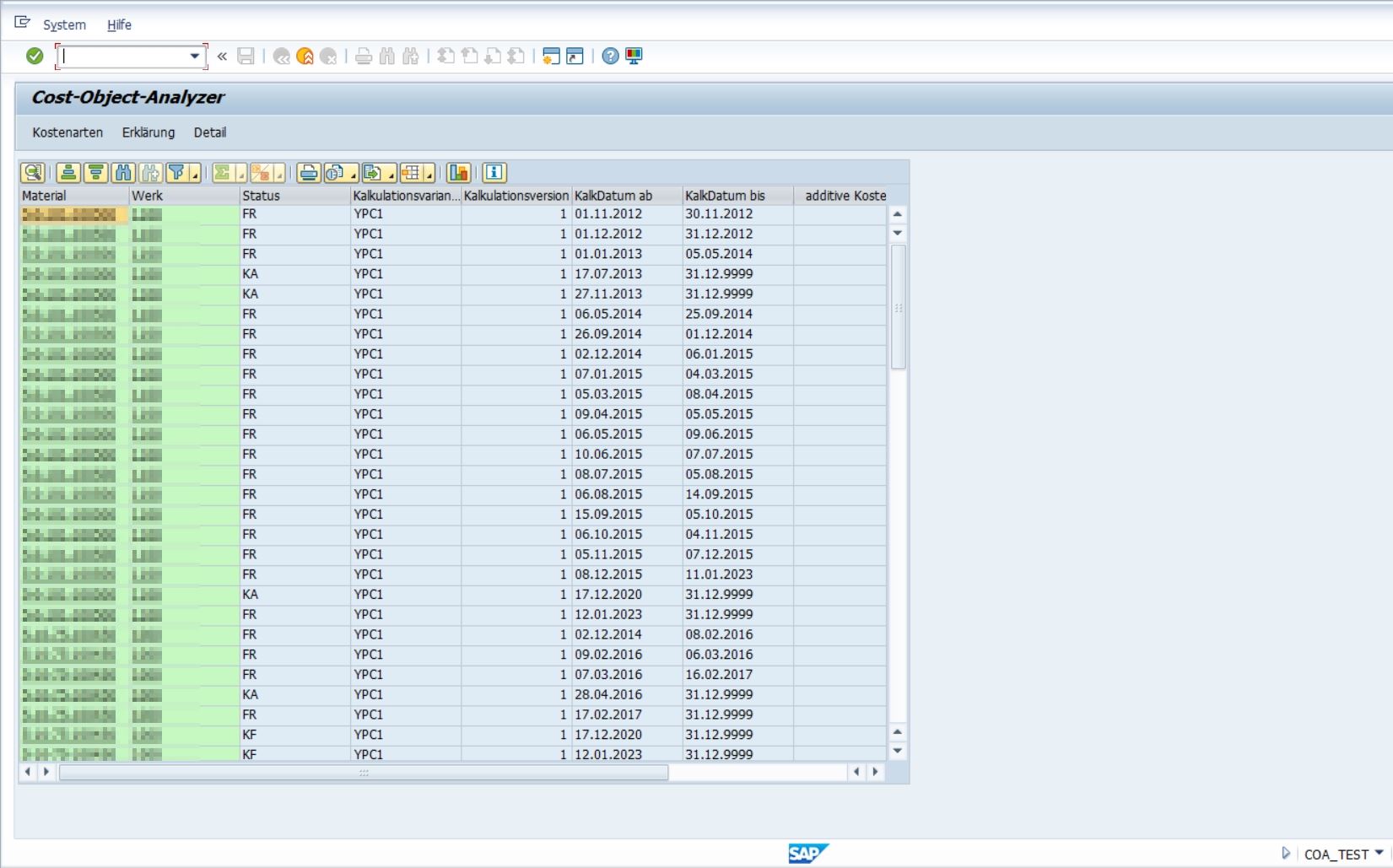Open the Export dropdown arrow
Viewport: 1393px width, 868px height.
[x=391, y=174]
